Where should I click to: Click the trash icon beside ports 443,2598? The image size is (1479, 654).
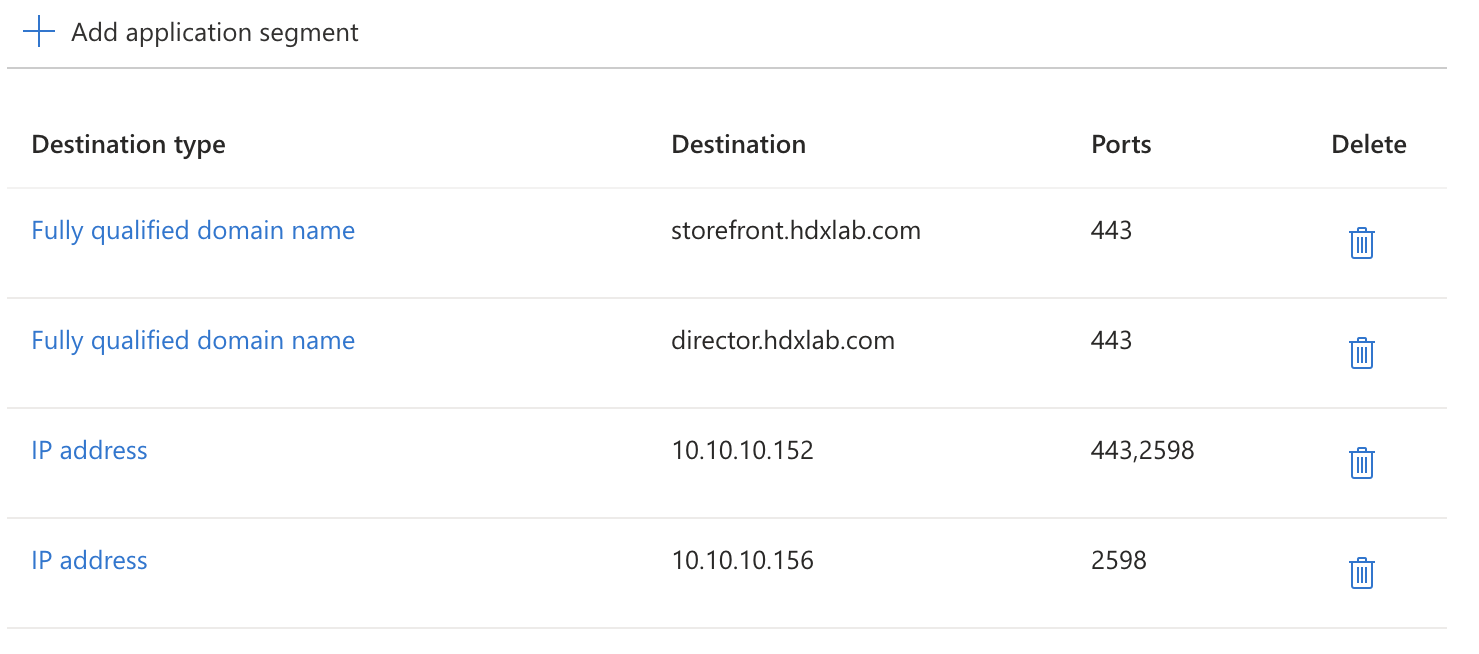(1361, 462)
